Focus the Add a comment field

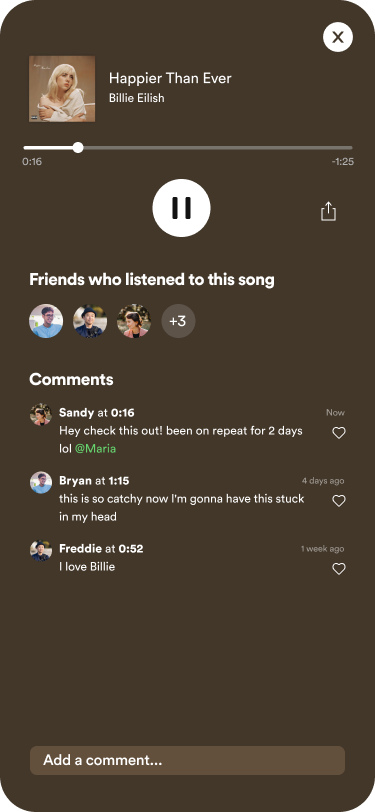(x=188, y=760)
